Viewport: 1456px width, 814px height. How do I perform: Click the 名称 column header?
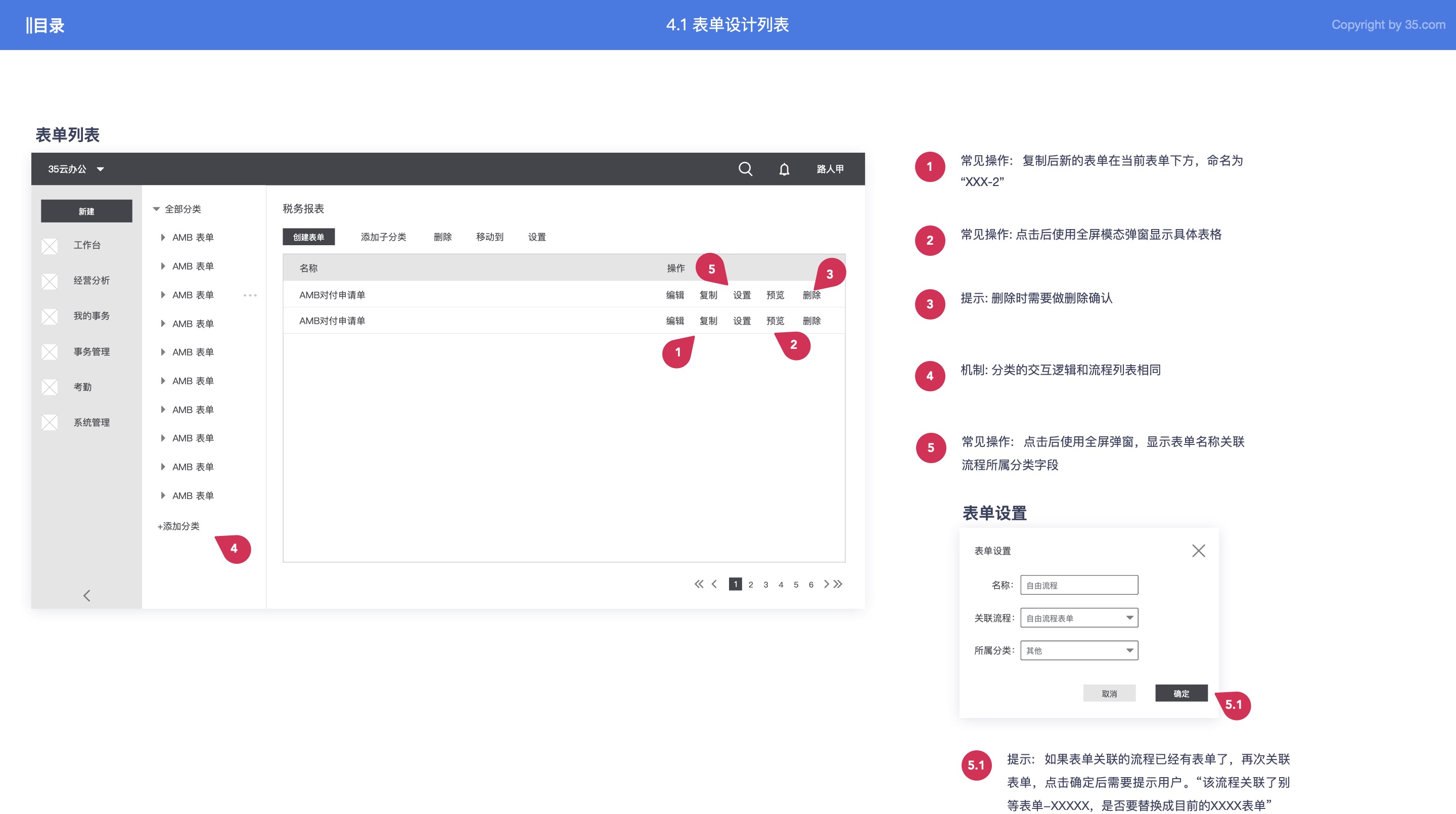click(308, 268)
